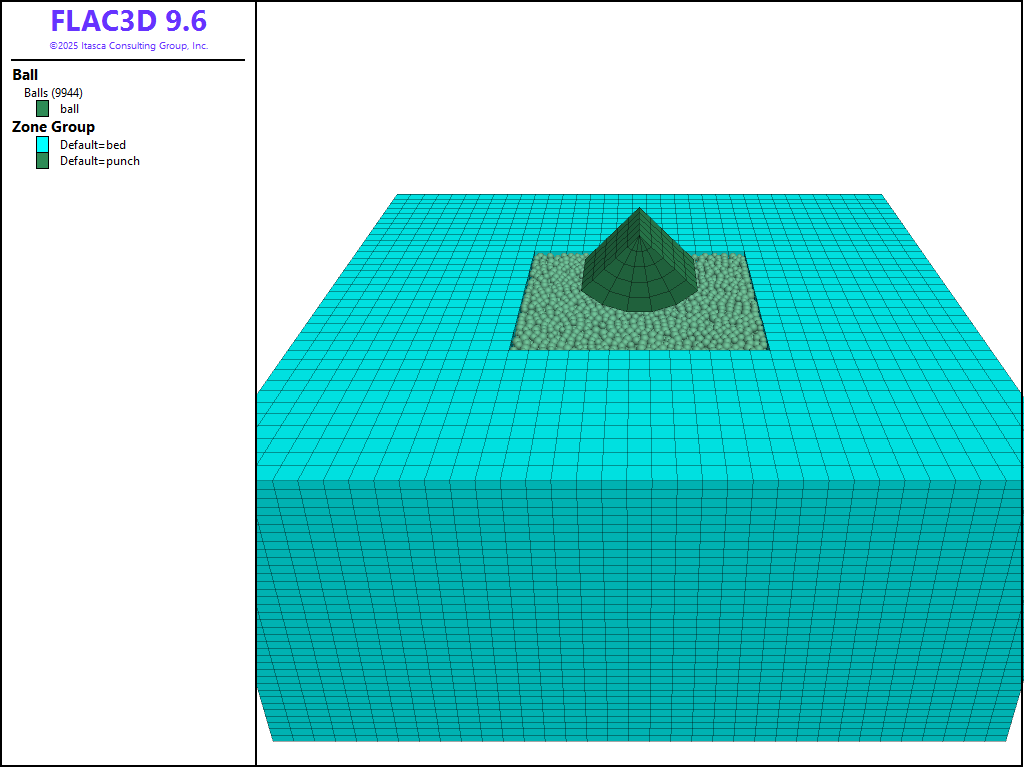Click the Itasca Consulting Group copyright line
Viewport: 1024px width, 768px height.
128,46
